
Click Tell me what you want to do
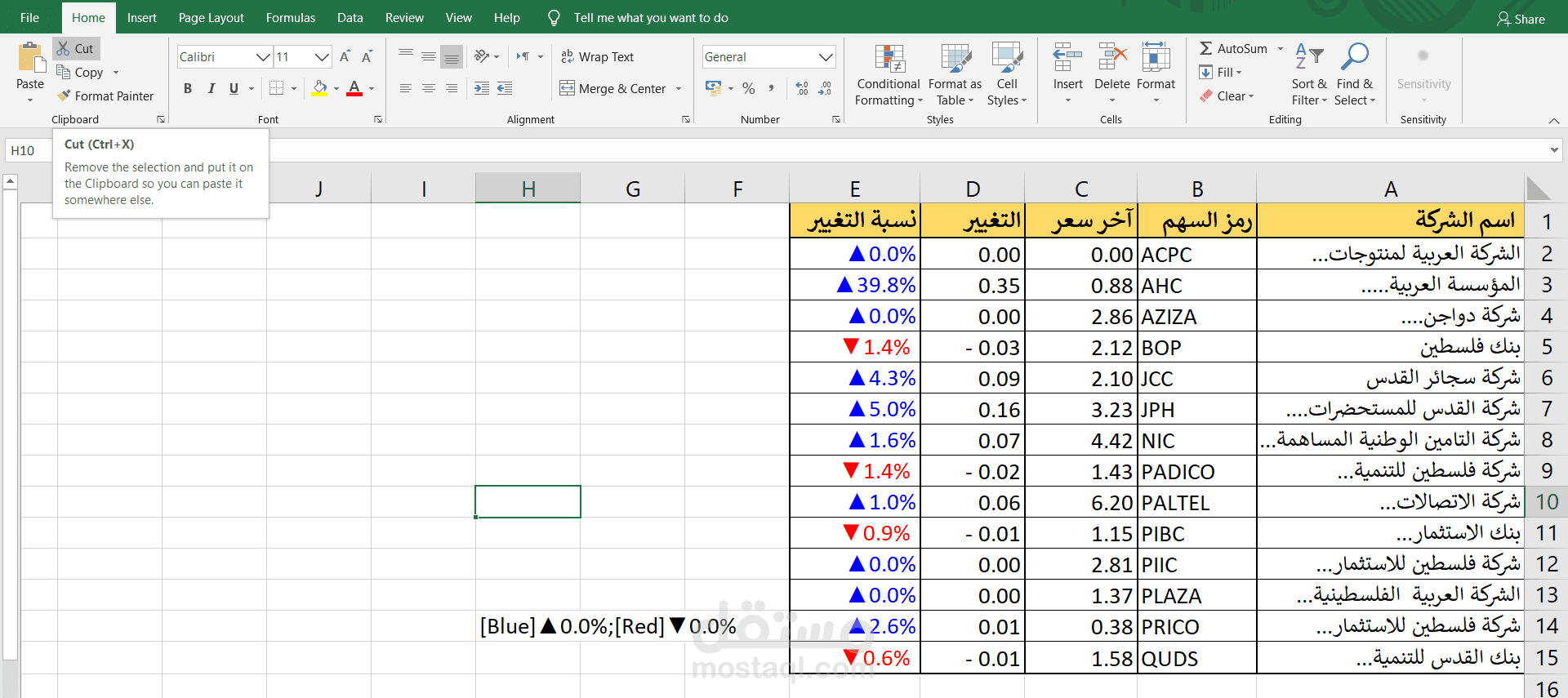tap(651, 17)
